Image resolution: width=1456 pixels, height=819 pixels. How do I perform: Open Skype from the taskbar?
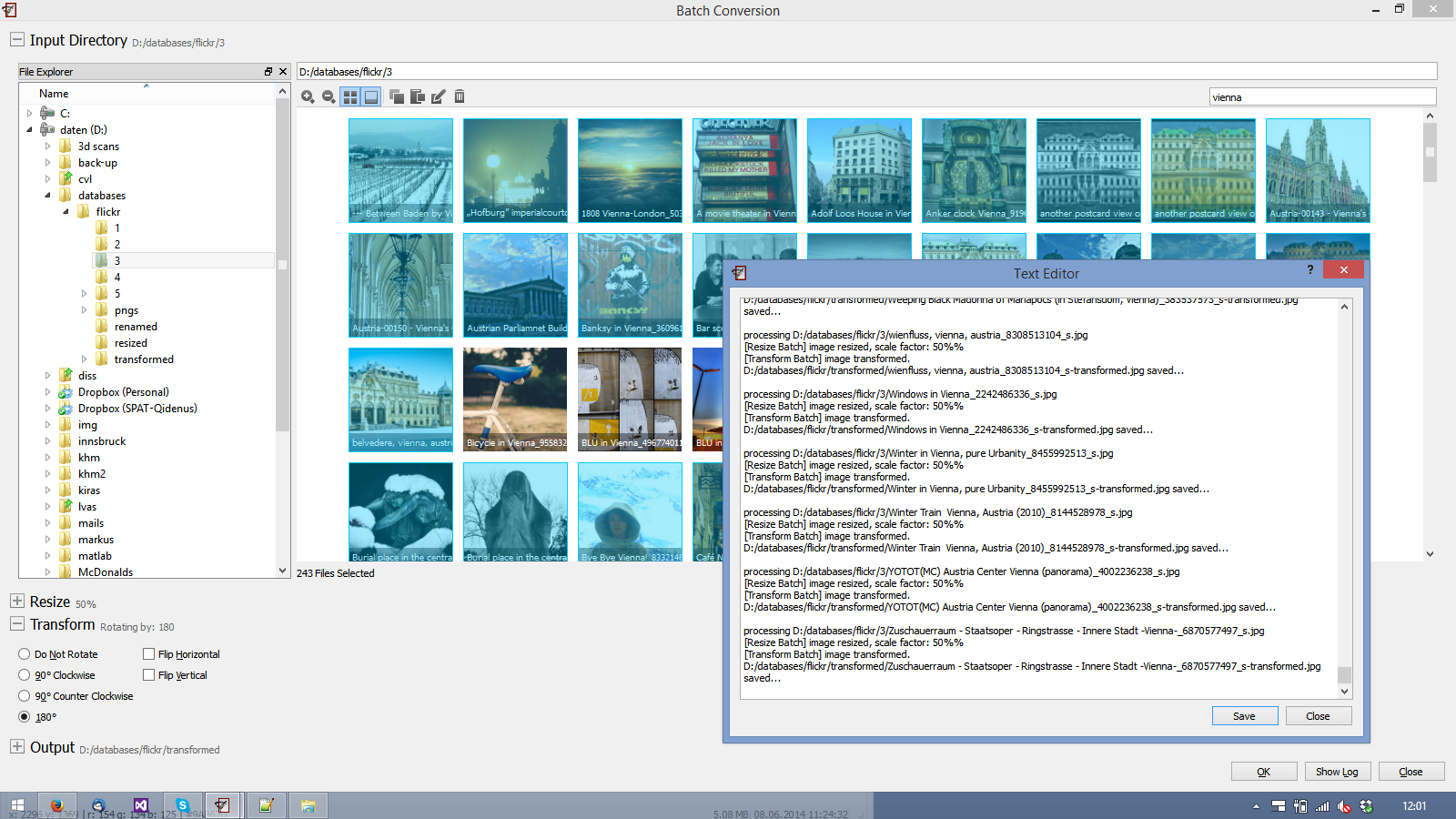pyautogui.click(x=182, y=805)
